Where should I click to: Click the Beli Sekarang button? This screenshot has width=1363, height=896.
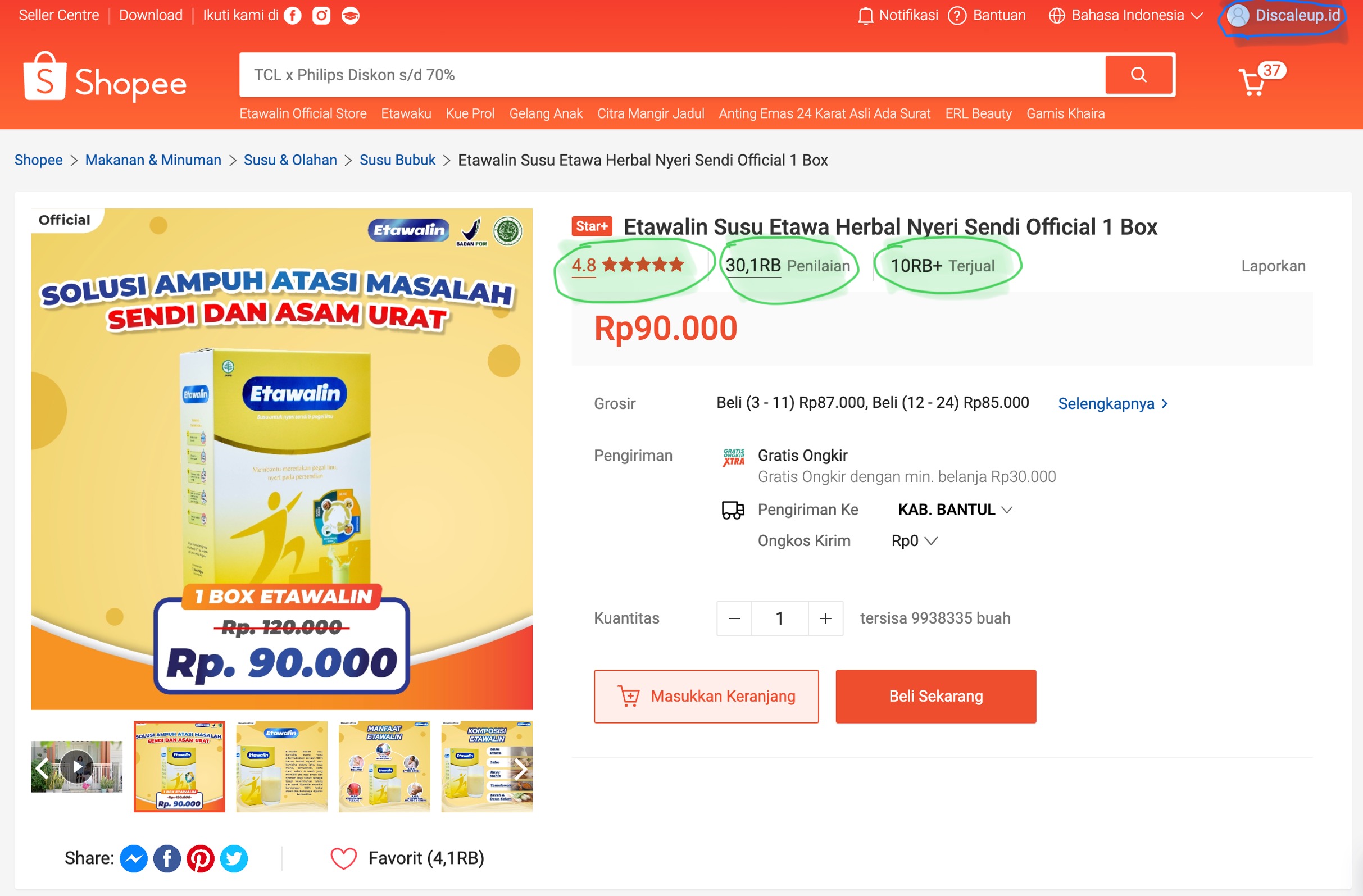[x=935, y=696]
